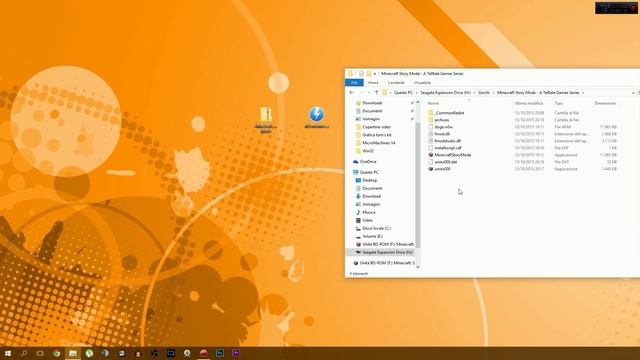This screenshot has height=360, width=640.
Task: Click Seagate Expansion Drive breadcrumb segment
Action: click(x=445, y=93)
